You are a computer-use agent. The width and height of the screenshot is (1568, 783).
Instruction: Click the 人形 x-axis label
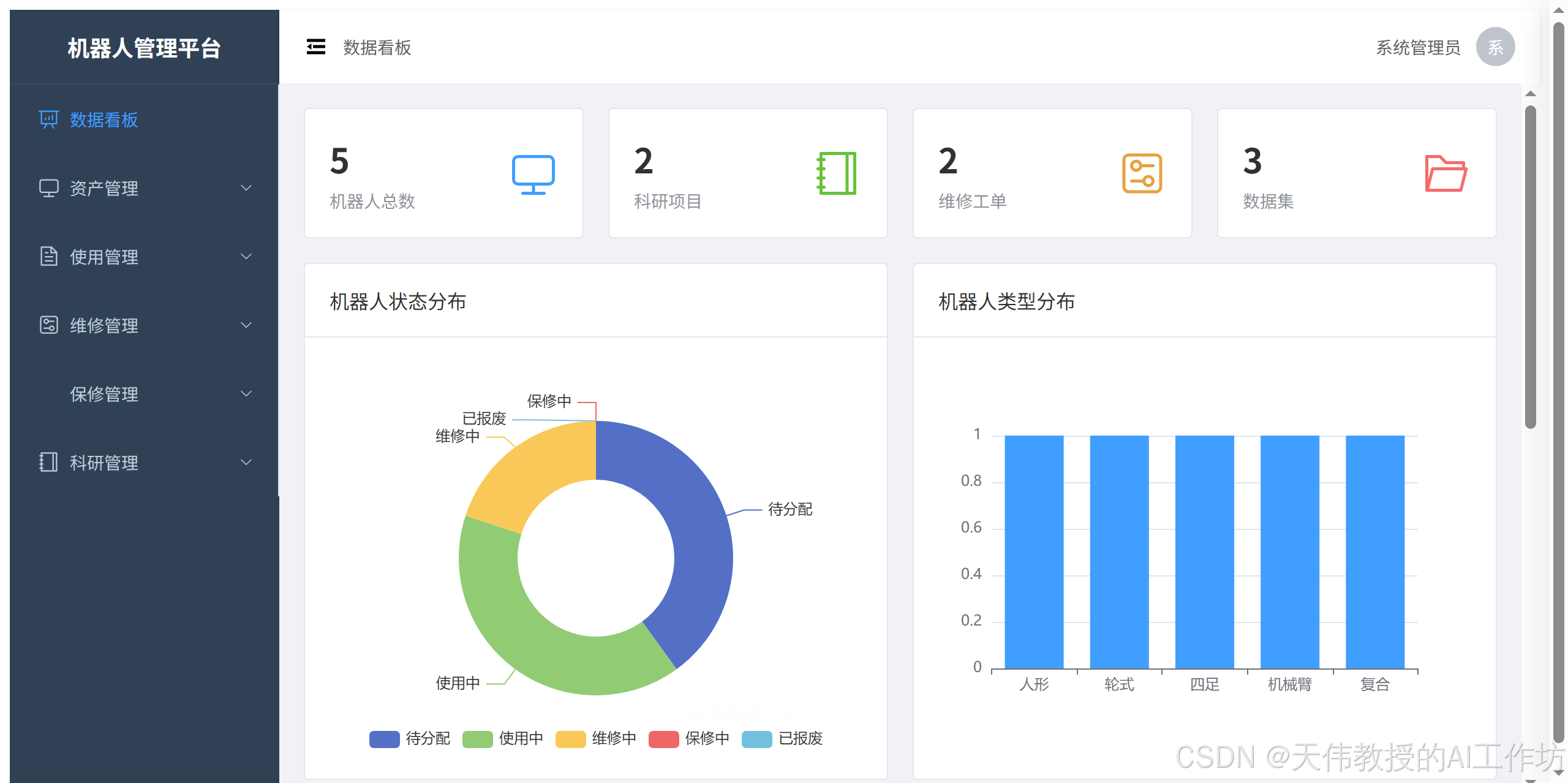coord(1035,684)
